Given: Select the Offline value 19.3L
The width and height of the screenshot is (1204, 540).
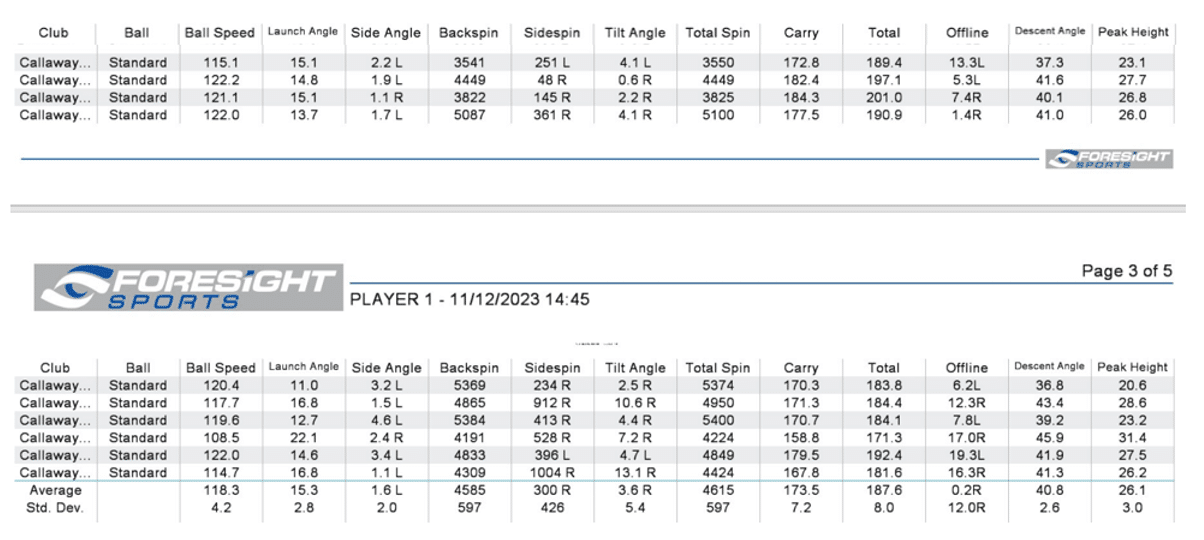Looking at the screenshot, I should click(967, 455).
